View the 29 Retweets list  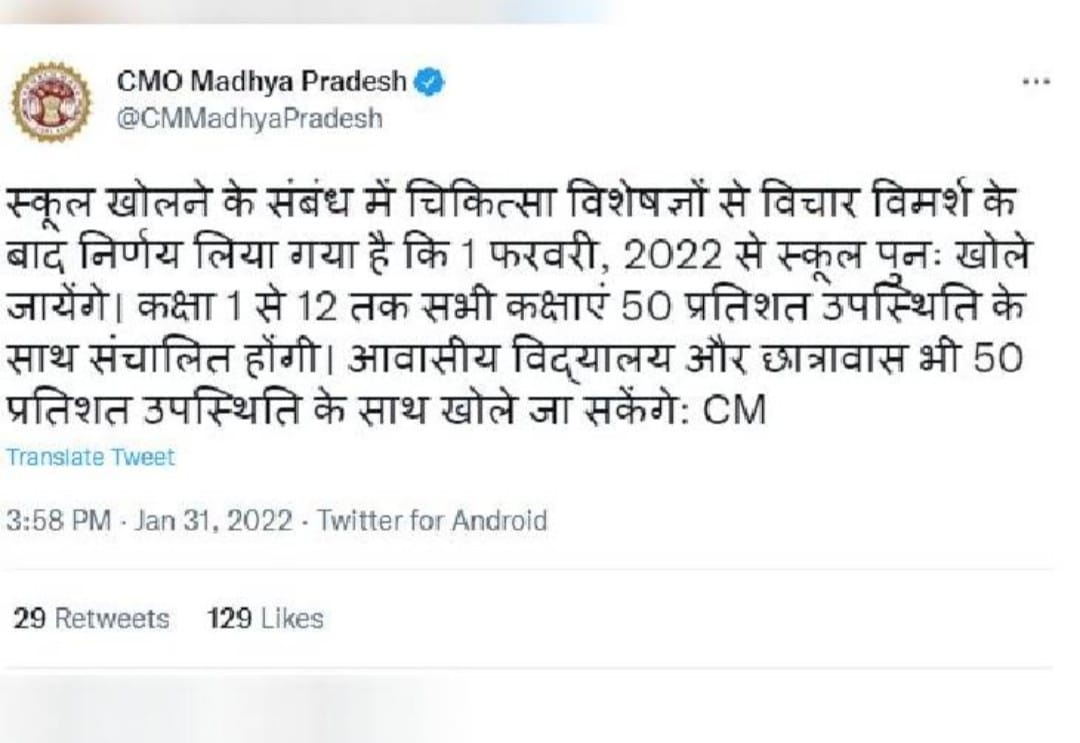[91, 619]
